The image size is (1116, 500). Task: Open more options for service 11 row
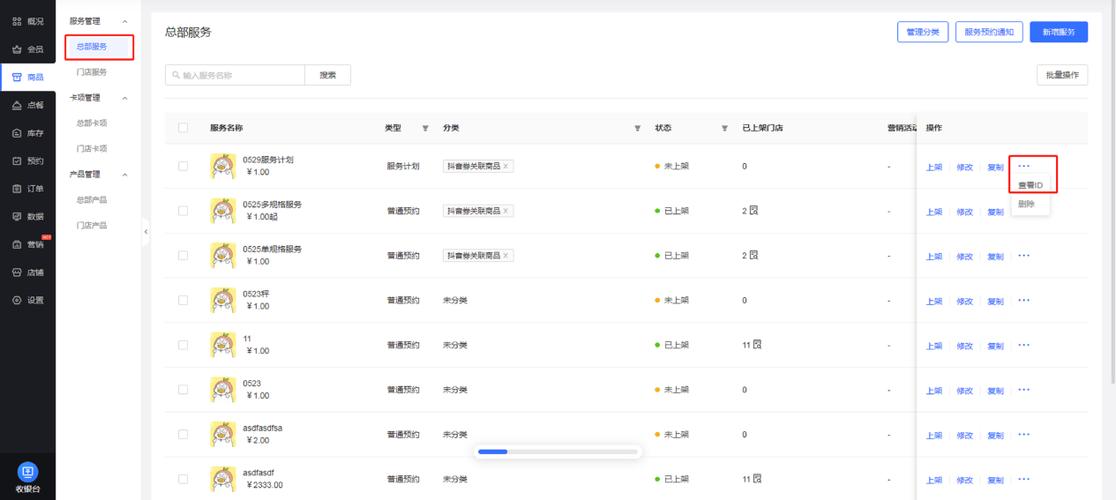click(1023, 345)
